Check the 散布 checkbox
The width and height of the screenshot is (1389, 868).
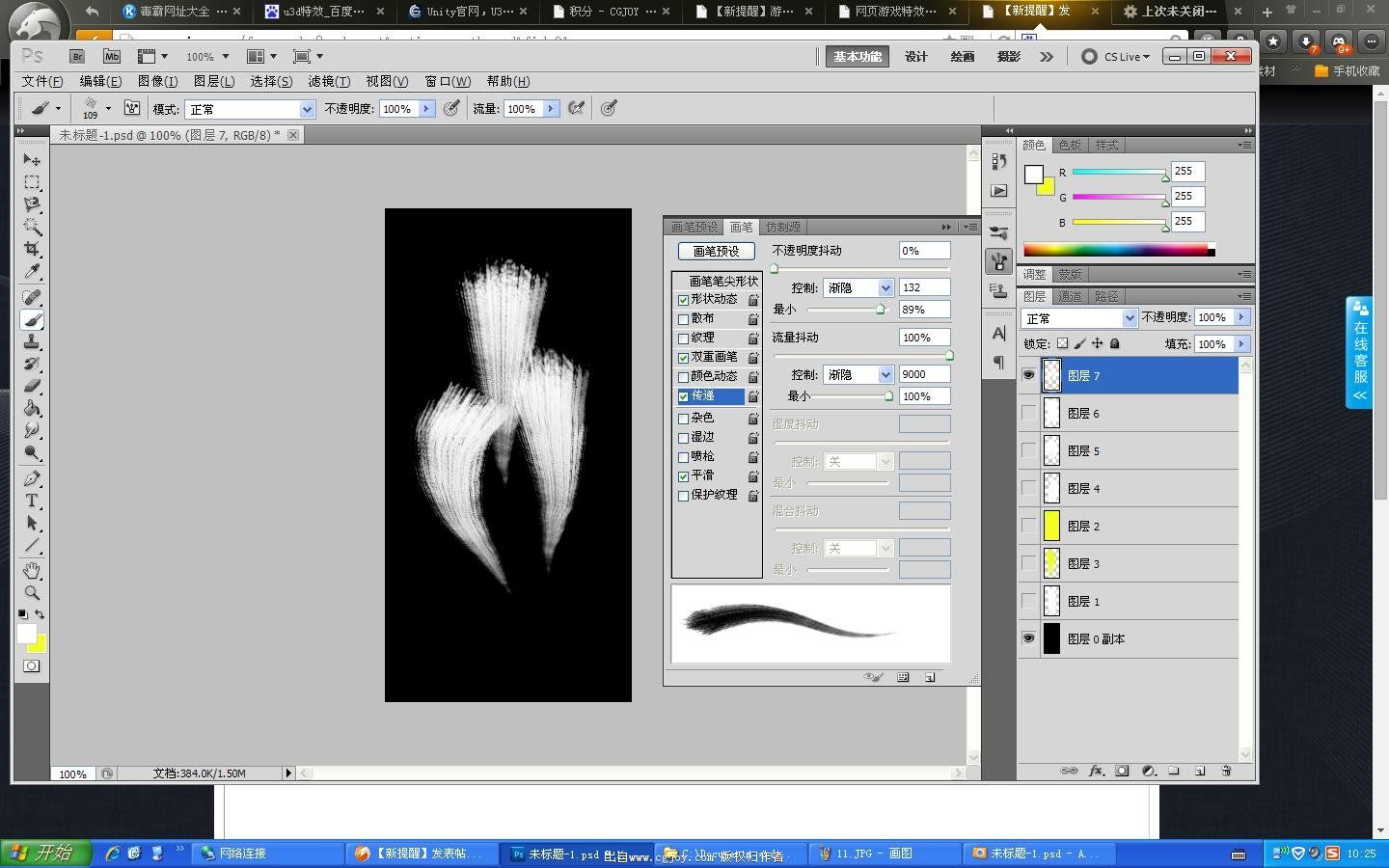[x=684, y=319]
